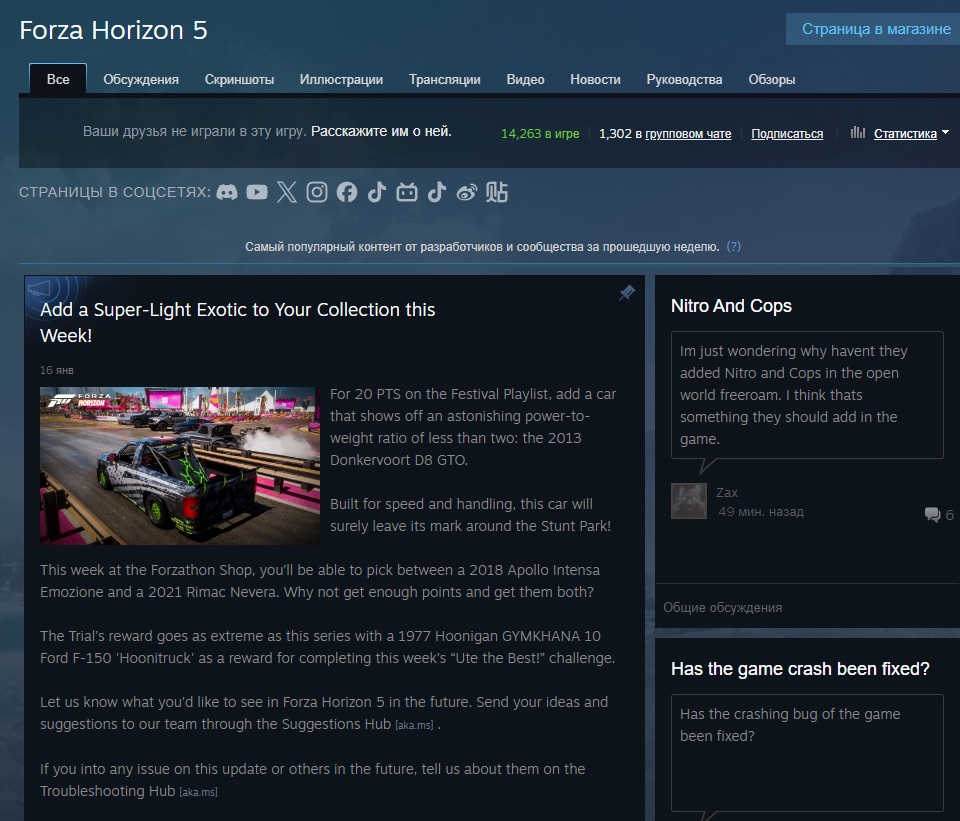Open the X (Twitter) social icon
The height and width of the screenshot is (821, 960).
(x=287, y=192)
